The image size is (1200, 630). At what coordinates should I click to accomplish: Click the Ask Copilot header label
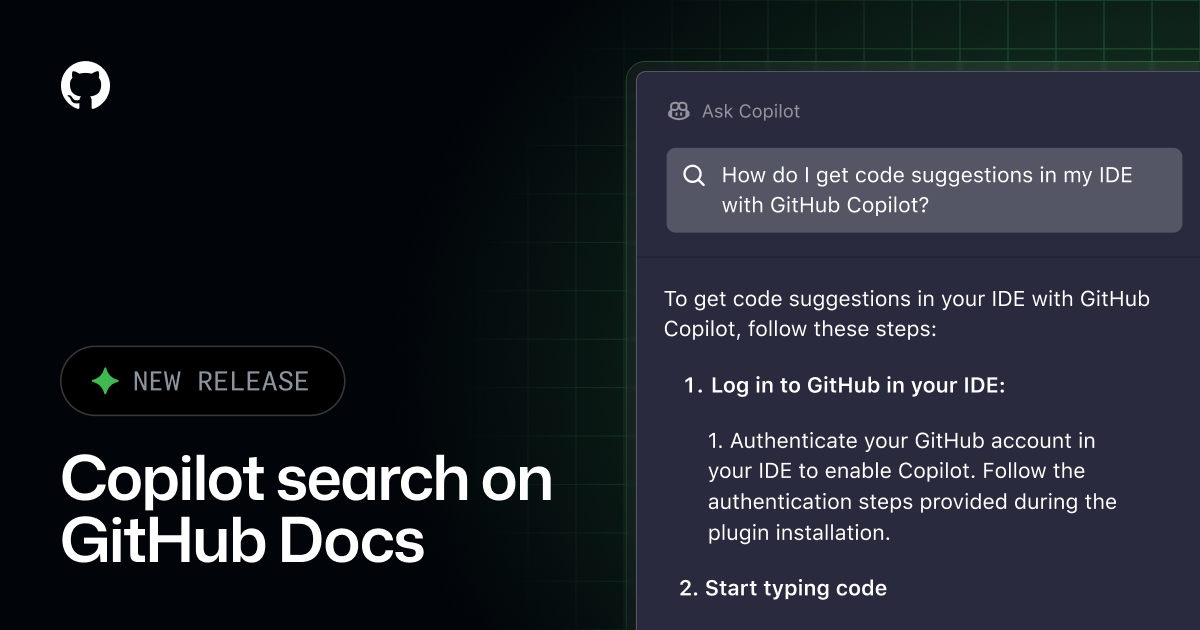(750, 111)
